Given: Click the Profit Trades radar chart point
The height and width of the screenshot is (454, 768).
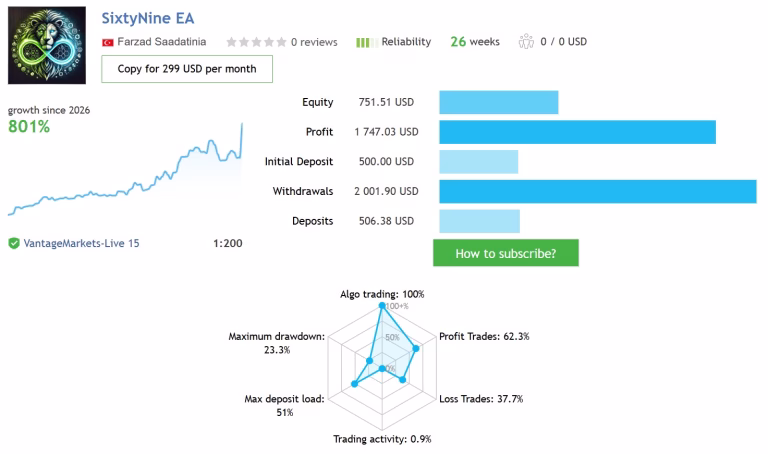Looking at the screenshot, I should pyautogui.click(x=416, y=349).
